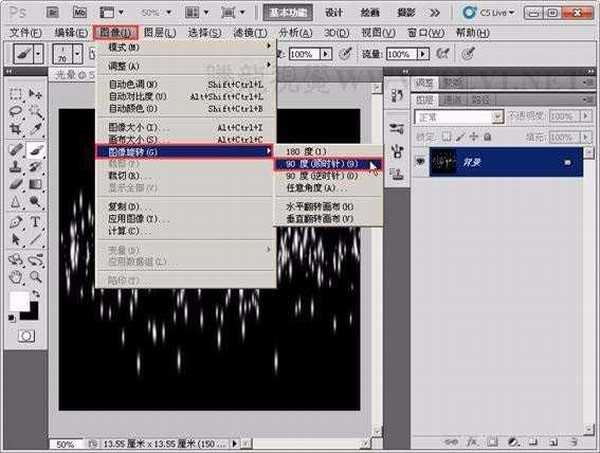The image size is (600, 453).
Task: Select the Move tool
Action: (x=36, y=95)
